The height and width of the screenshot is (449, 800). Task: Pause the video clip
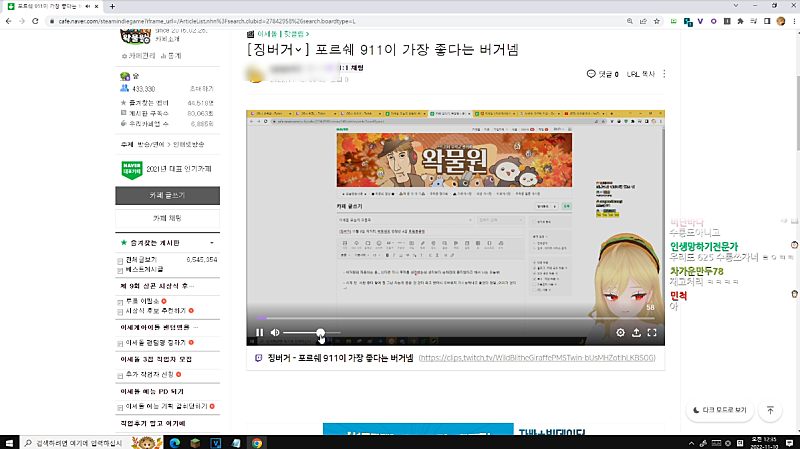pyautogui.click(x=259, y=332)
